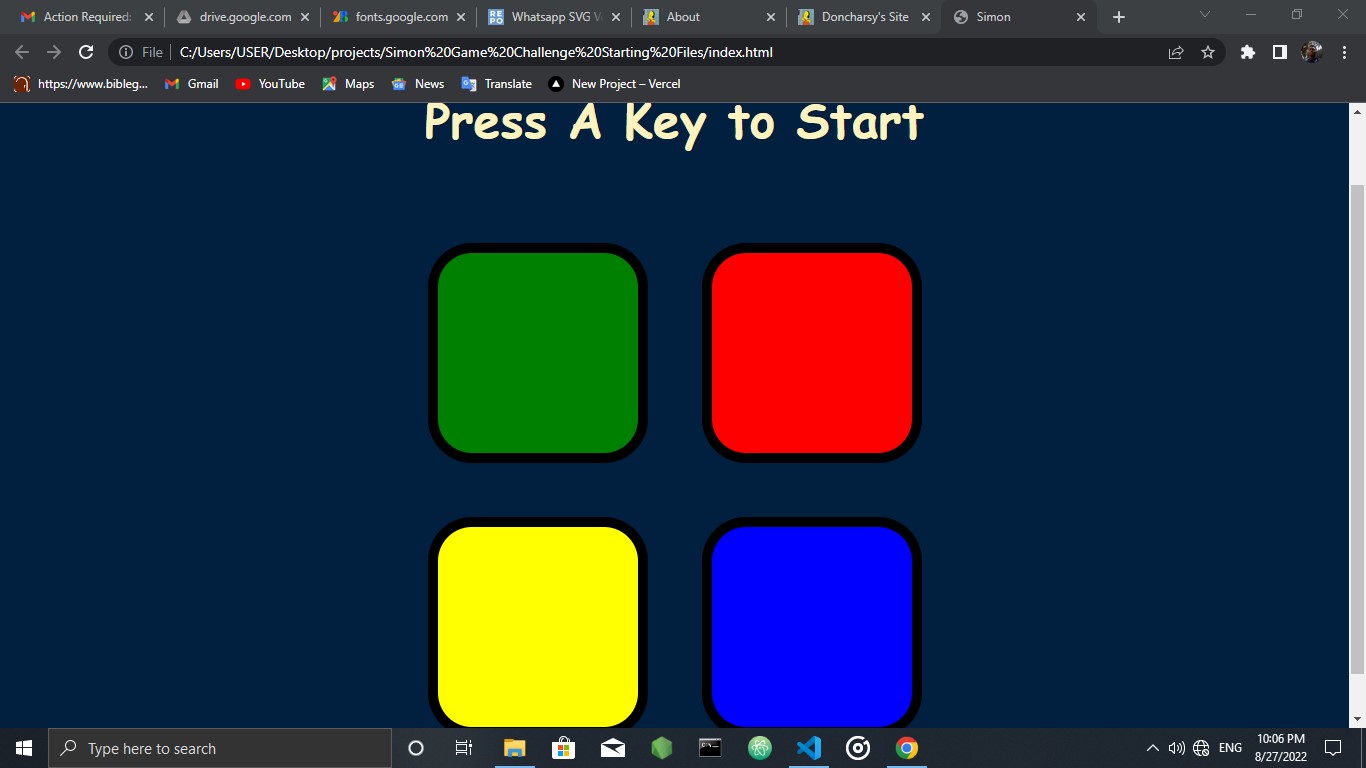Open the New Project – Vercel bookmark

pos(615,84)
